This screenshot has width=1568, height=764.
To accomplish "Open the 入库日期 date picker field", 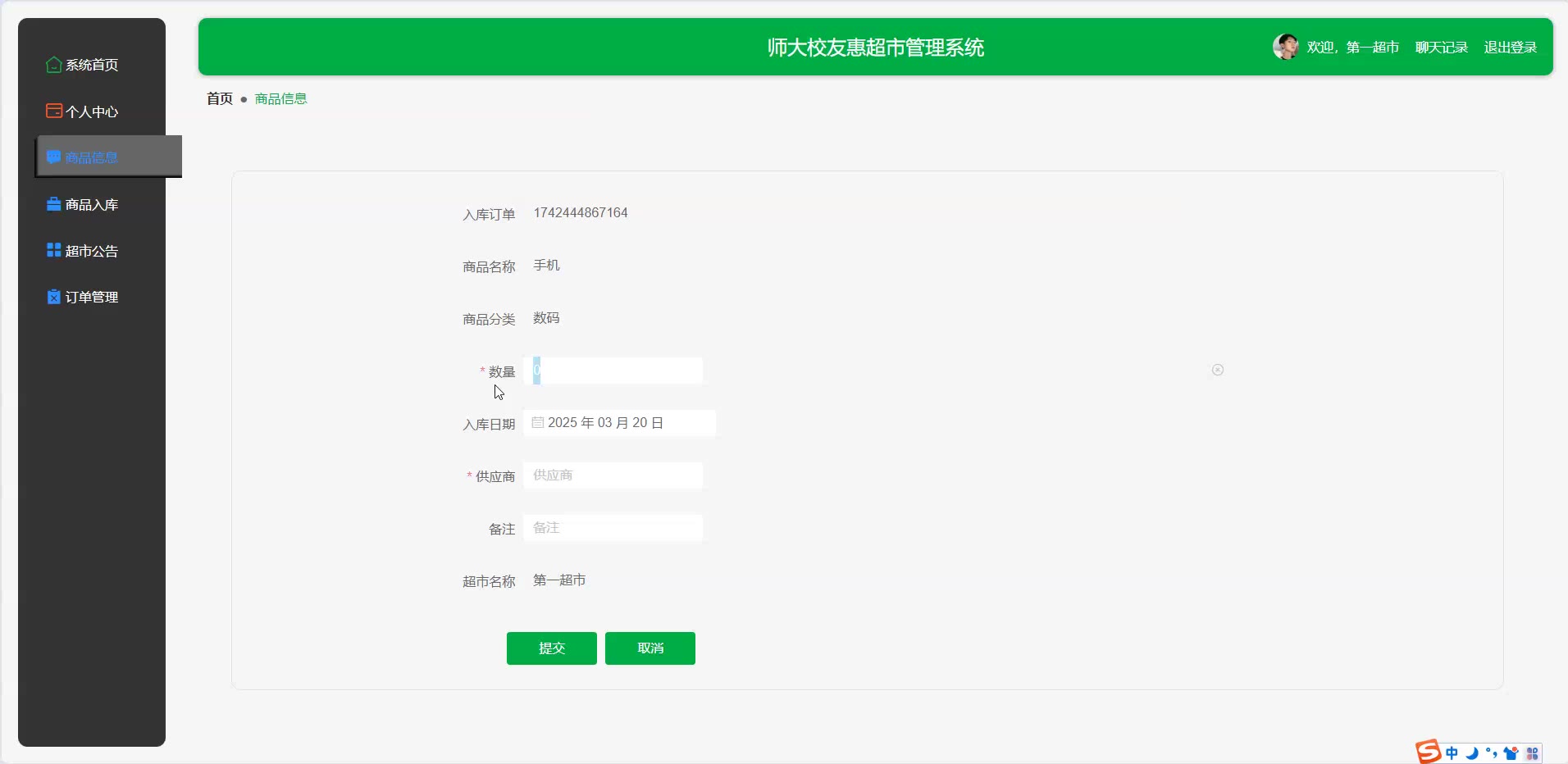I will tap(620, 423).
